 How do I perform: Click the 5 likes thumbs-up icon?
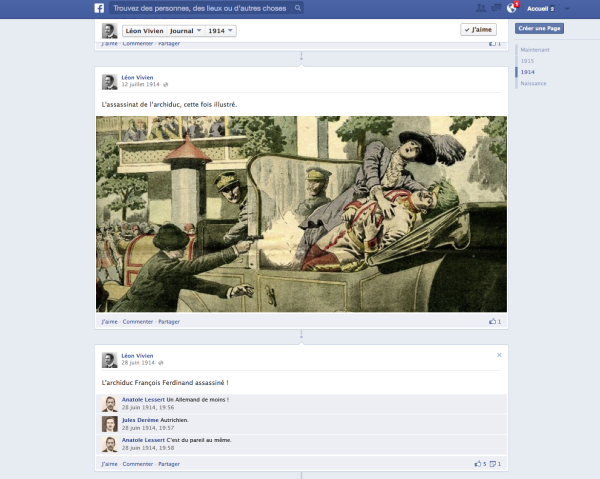478,464
